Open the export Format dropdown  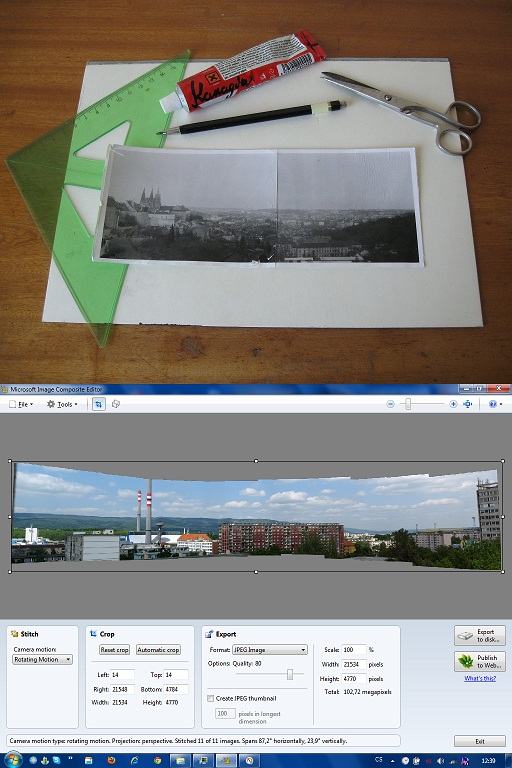click(270, 649)
